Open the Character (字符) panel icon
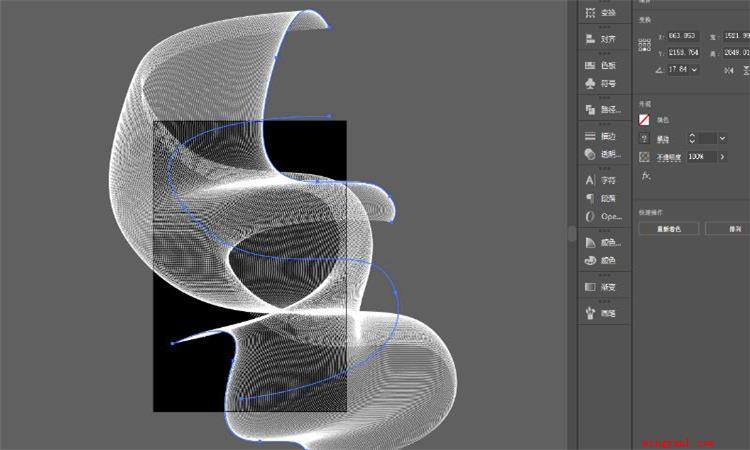The width and height of the screenshot is (750, 450). click(590, 180)
